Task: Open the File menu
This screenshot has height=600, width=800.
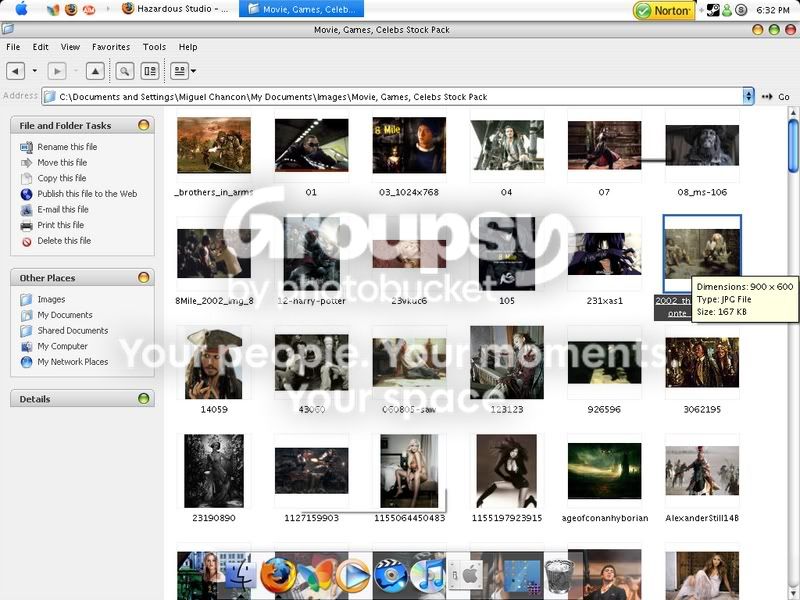Action: tap(13, 47)
